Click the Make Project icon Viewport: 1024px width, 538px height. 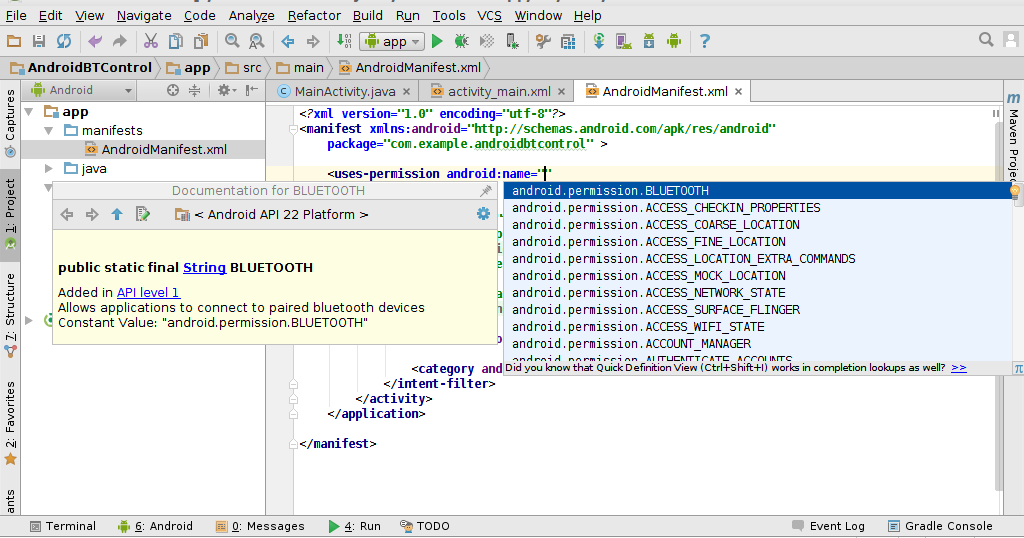tap(344, 42)
